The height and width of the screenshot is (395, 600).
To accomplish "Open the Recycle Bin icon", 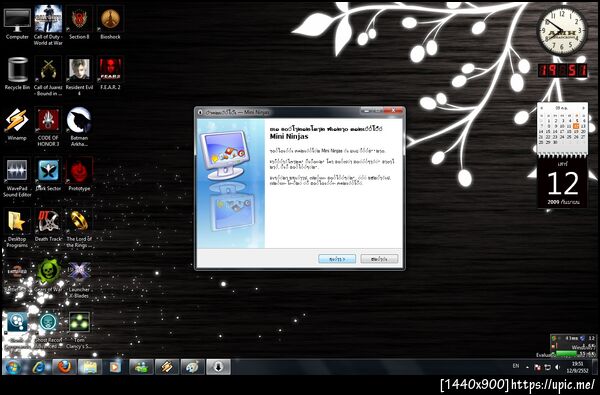I will [17, 73].
